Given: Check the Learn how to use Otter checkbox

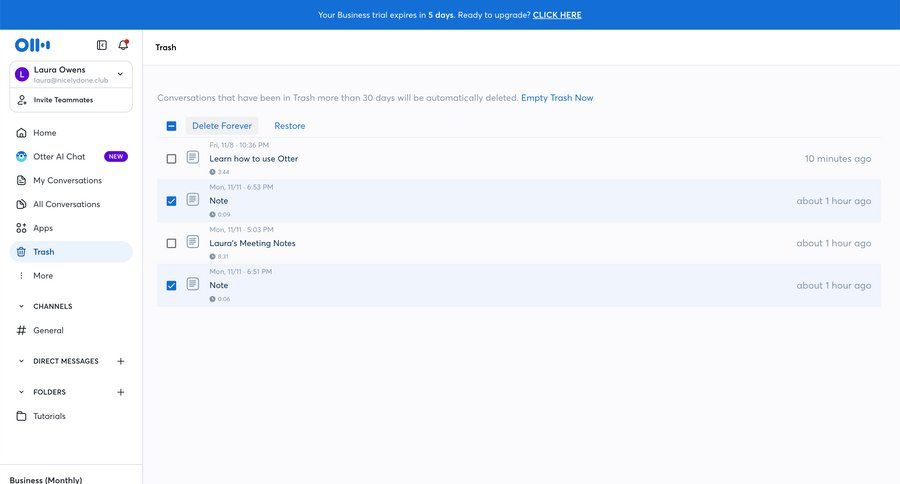Looking at the screenshot, I should (171, 158).
